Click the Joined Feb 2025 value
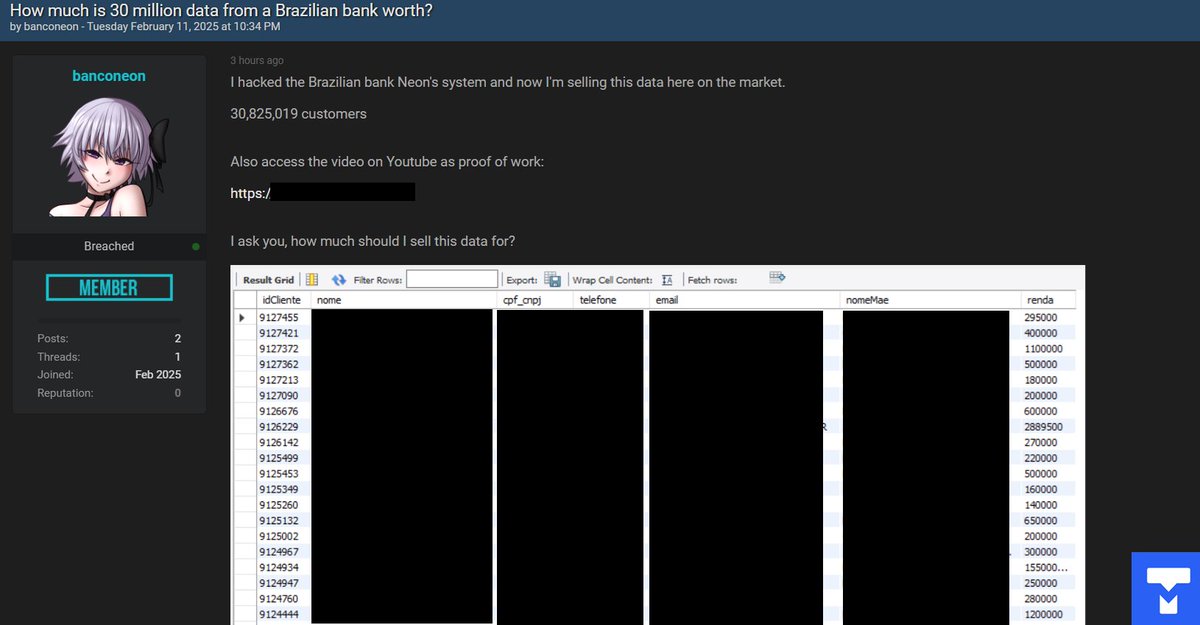The image size is (1200, 625). pyautogui.click(x=158, y=375)
